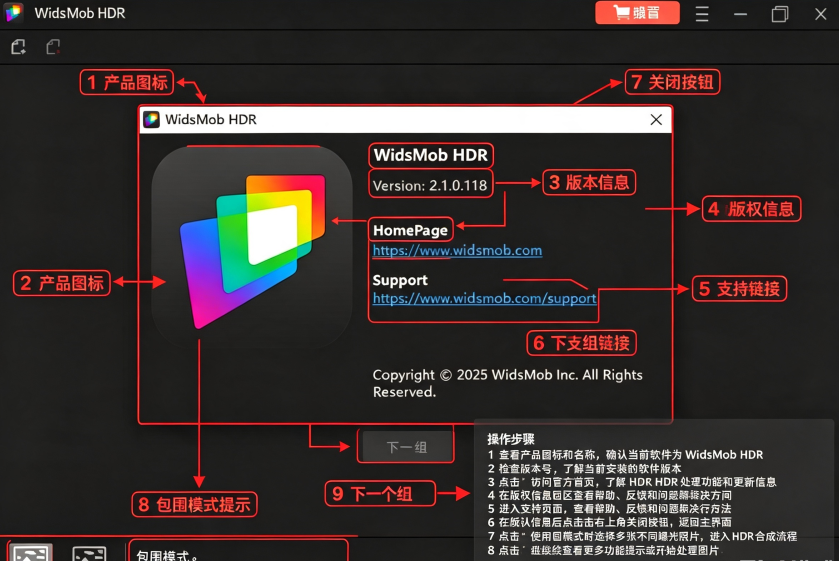The height and width of the screenshot is (561, 839).
Task: Click the remove-file toolbar icon with red mark
Action: tap(53, 47)
